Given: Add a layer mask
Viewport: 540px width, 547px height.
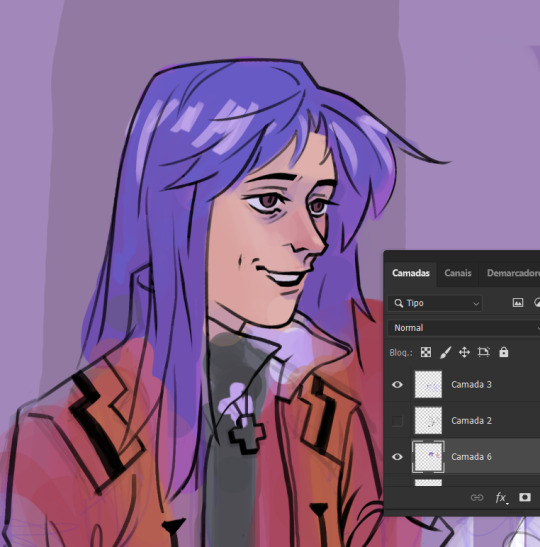Looking at the screenshot, I should click(525, 497).
